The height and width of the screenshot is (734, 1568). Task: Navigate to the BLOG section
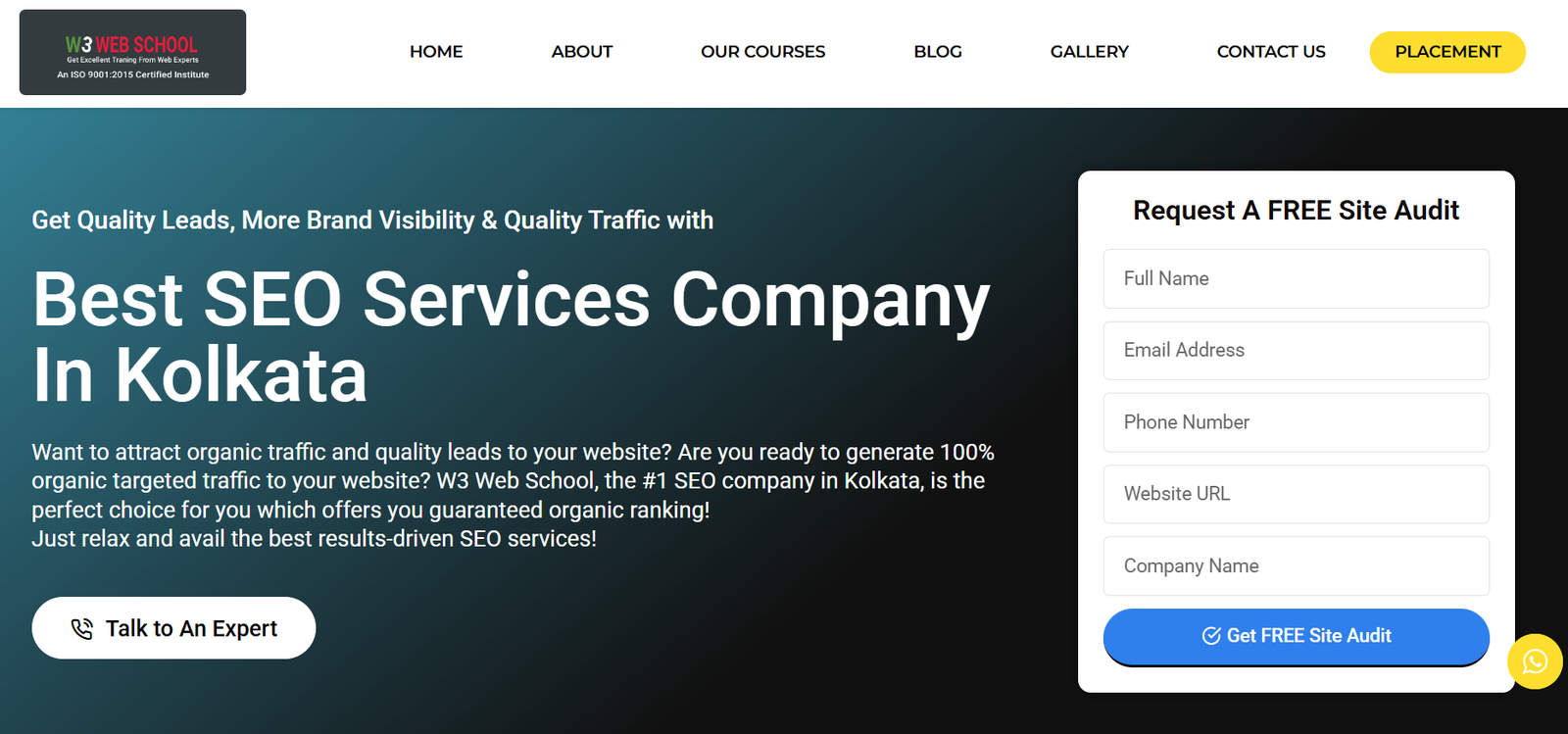coord(937,52)
